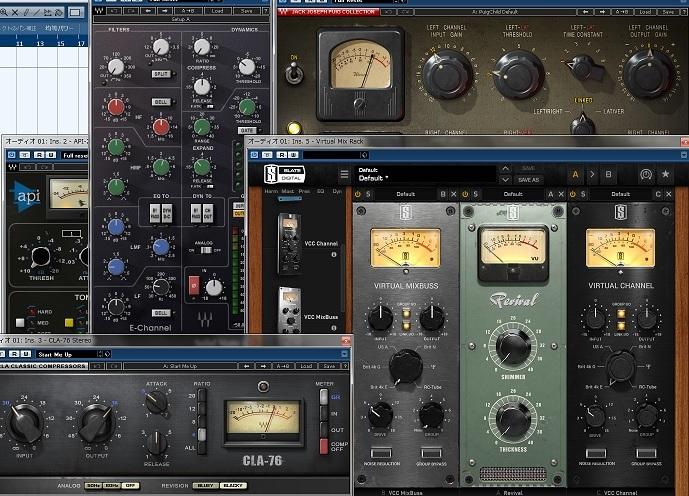Click the PuigChild Time Constant selector

click(584, 68)
